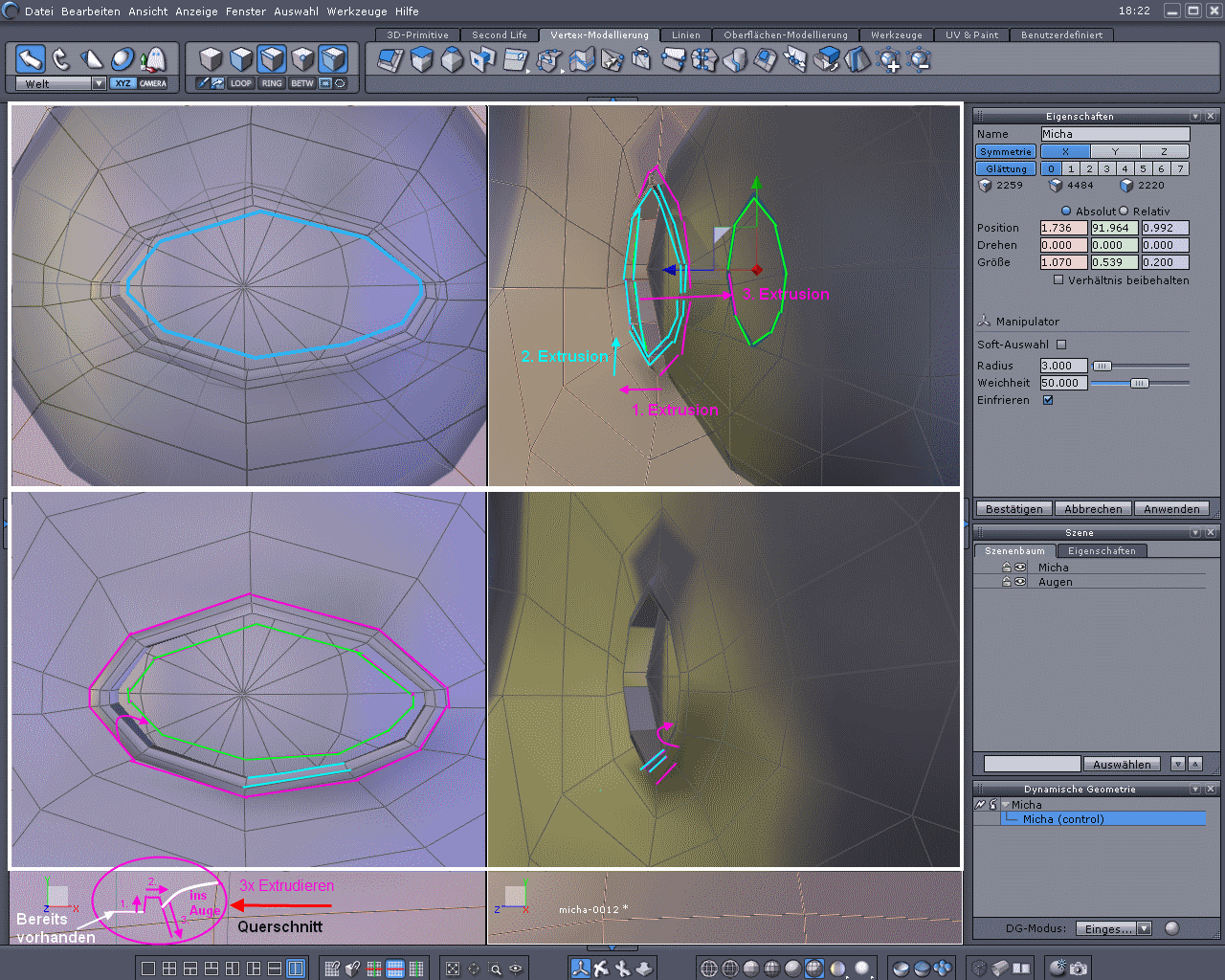Enable BETW selection mode
1225x980 pixels.
coord(302,83)
